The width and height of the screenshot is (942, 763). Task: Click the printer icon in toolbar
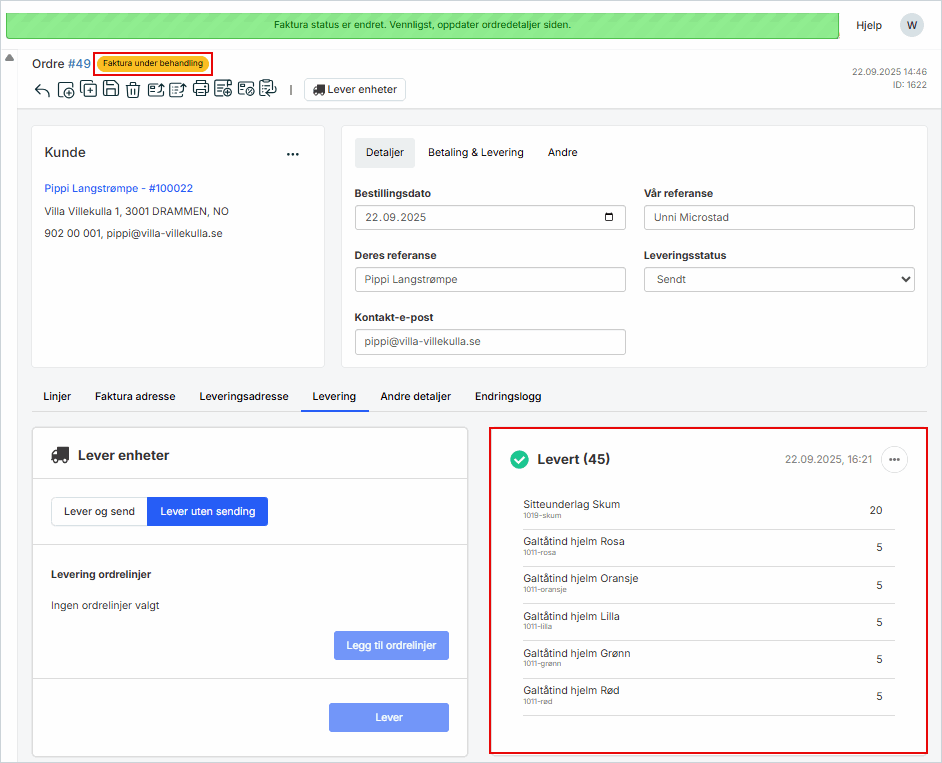201,89
